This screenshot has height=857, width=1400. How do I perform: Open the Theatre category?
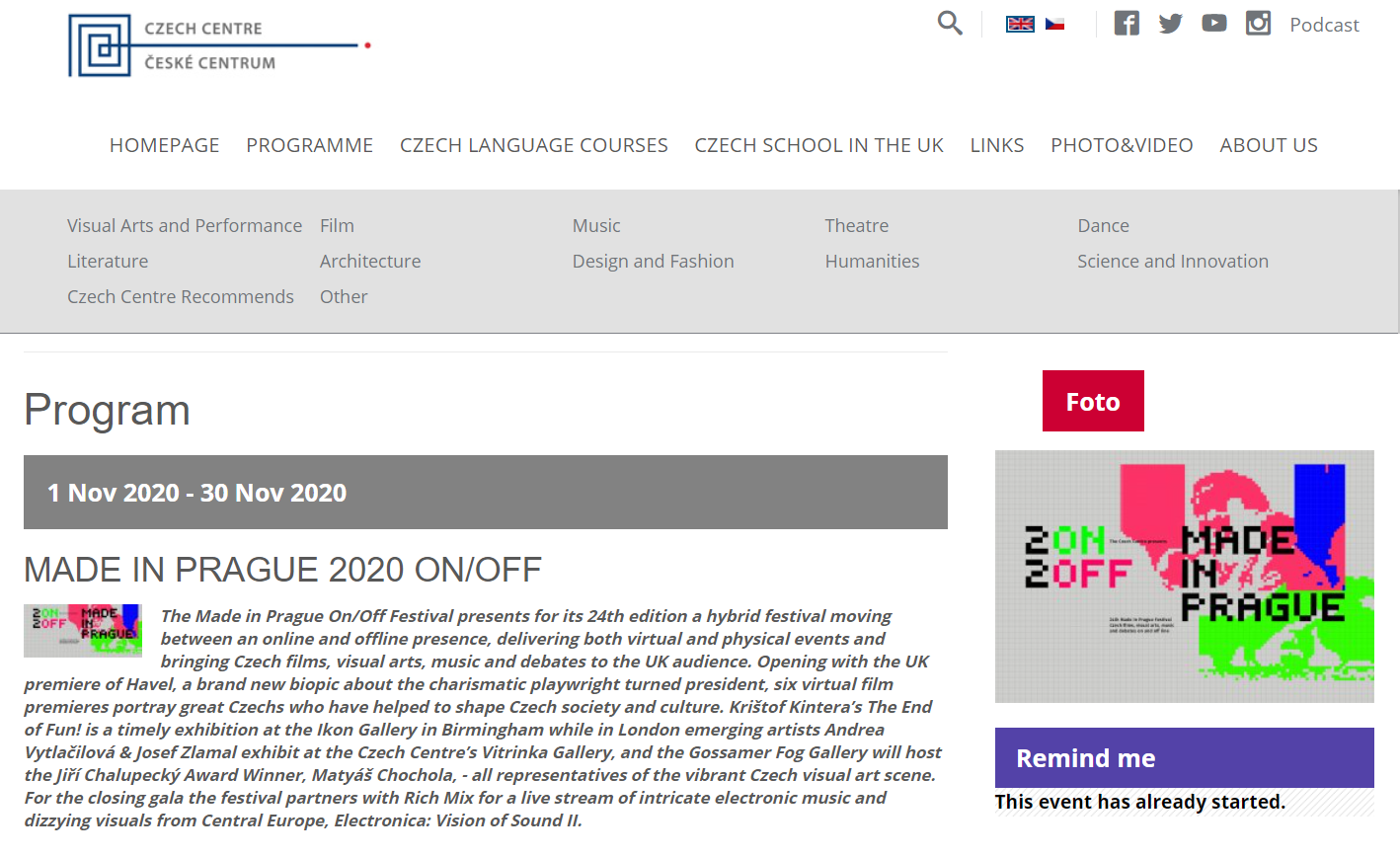pyautogui.click(x=857, y=226)
